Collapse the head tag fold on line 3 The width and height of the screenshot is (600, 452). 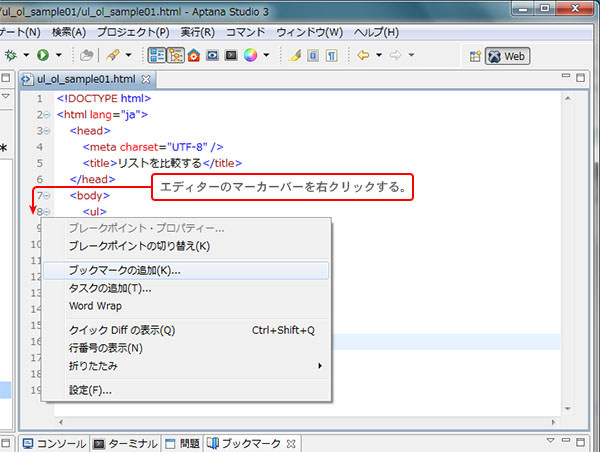(x=47, y=131)
